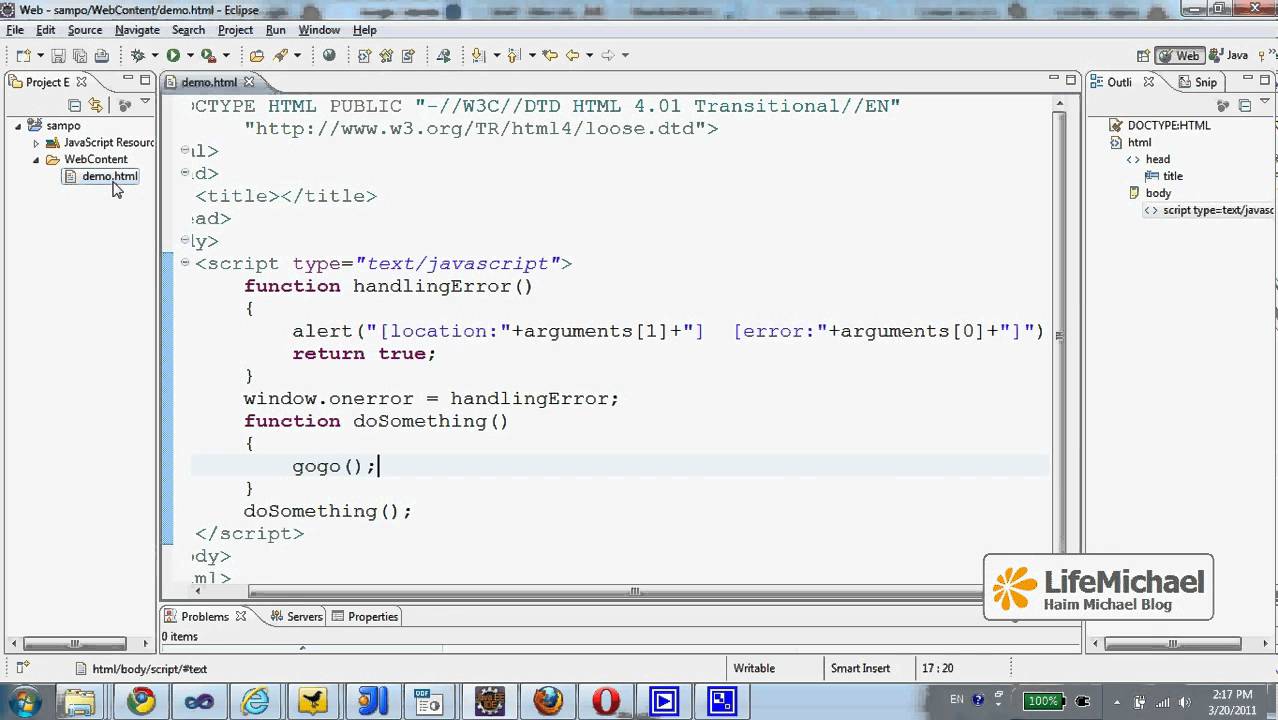Switch to the Properties tab
Image resolution: width=1278 pixels, height=720 pixels.
365,616
